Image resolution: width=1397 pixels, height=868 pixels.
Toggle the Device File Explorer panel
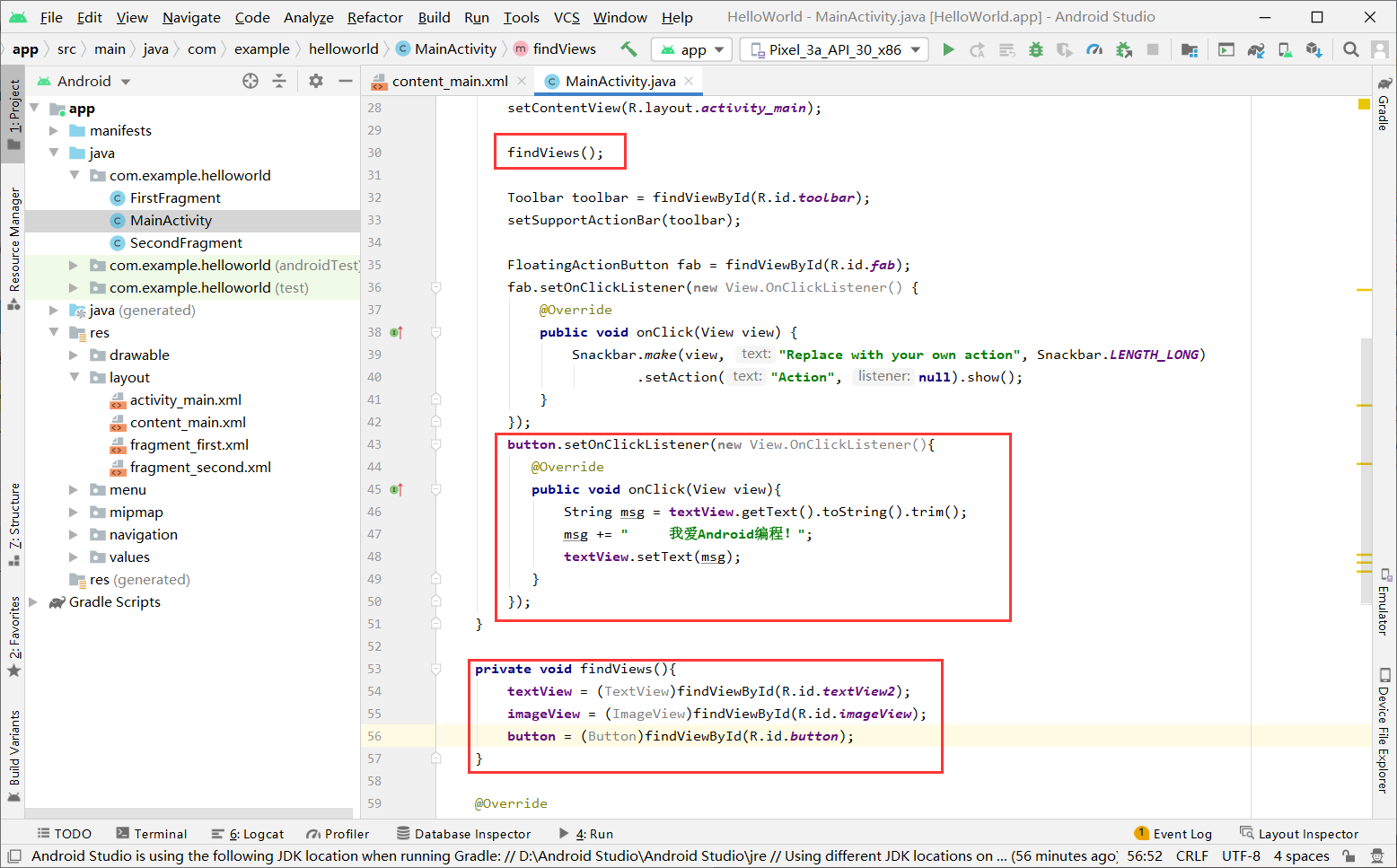point(1384,730)
